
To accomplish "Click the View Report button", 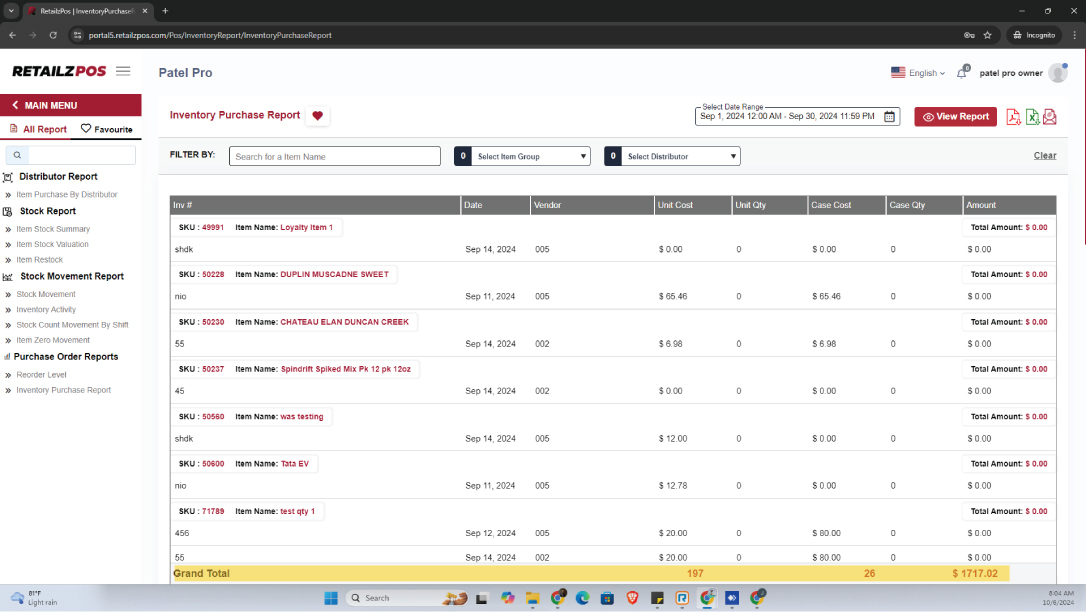I will pos(955,117).
